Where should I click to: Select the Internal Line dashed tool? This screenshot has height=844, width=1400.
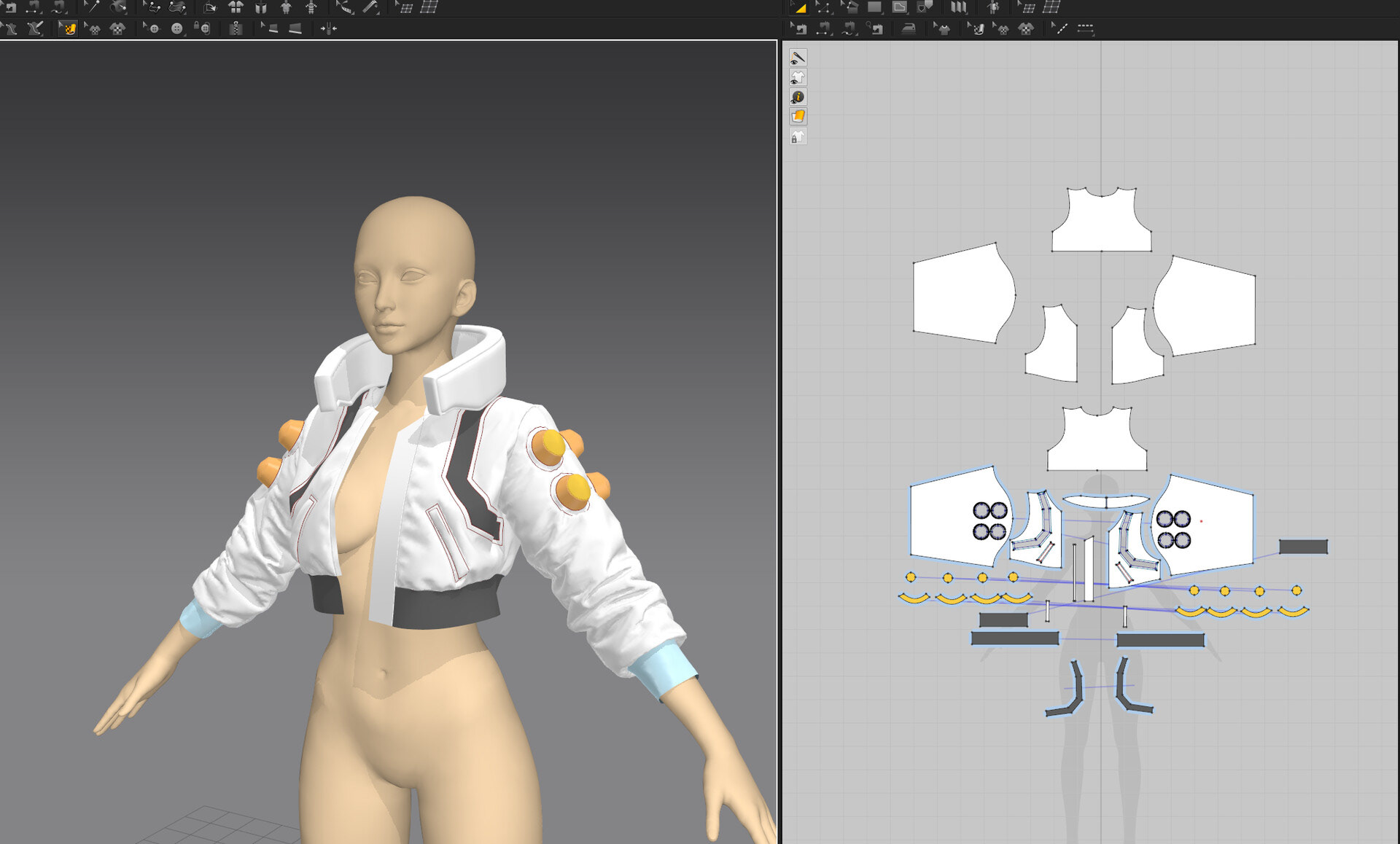pos(1085,28)
